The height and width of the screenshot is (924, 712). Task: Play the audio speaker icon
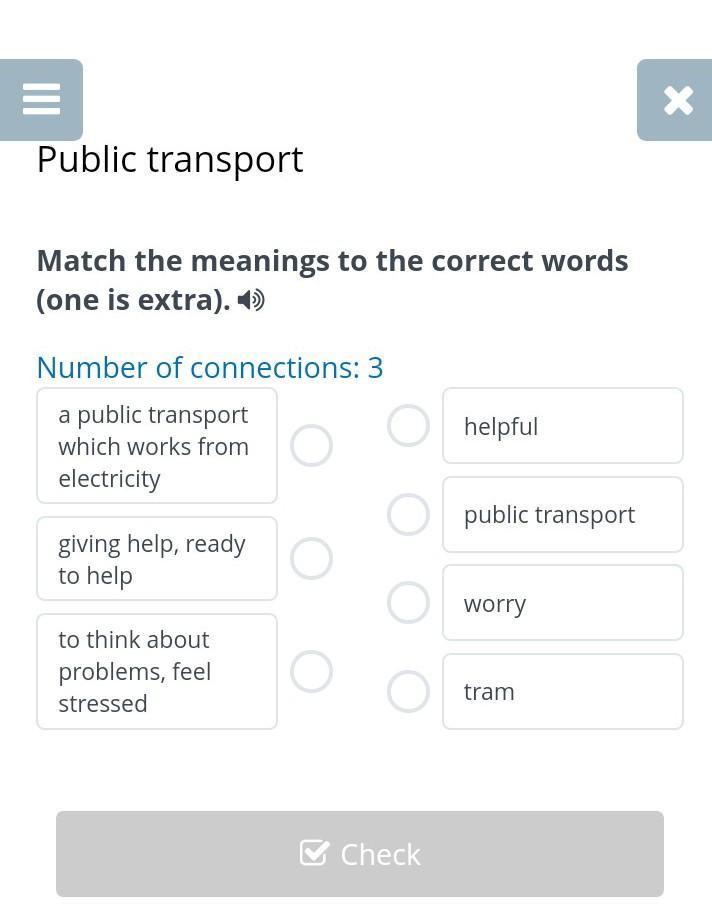pos(251,301)
